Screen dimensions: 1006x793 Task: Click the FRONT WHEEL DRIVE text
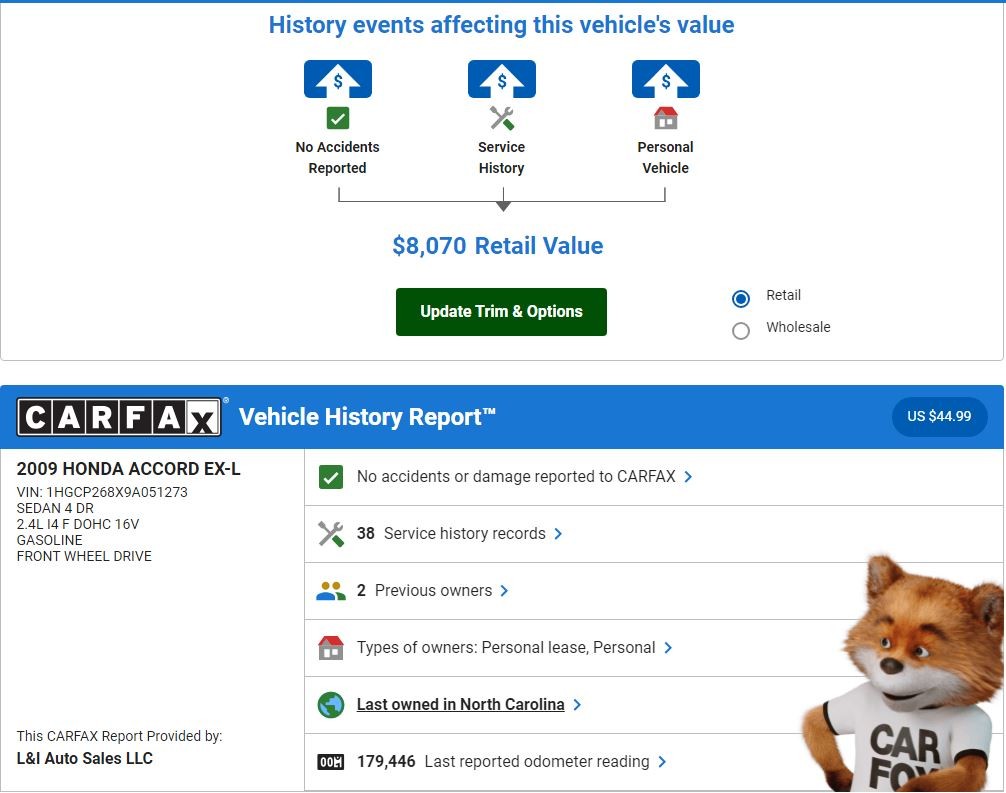[x=84, y=556]
